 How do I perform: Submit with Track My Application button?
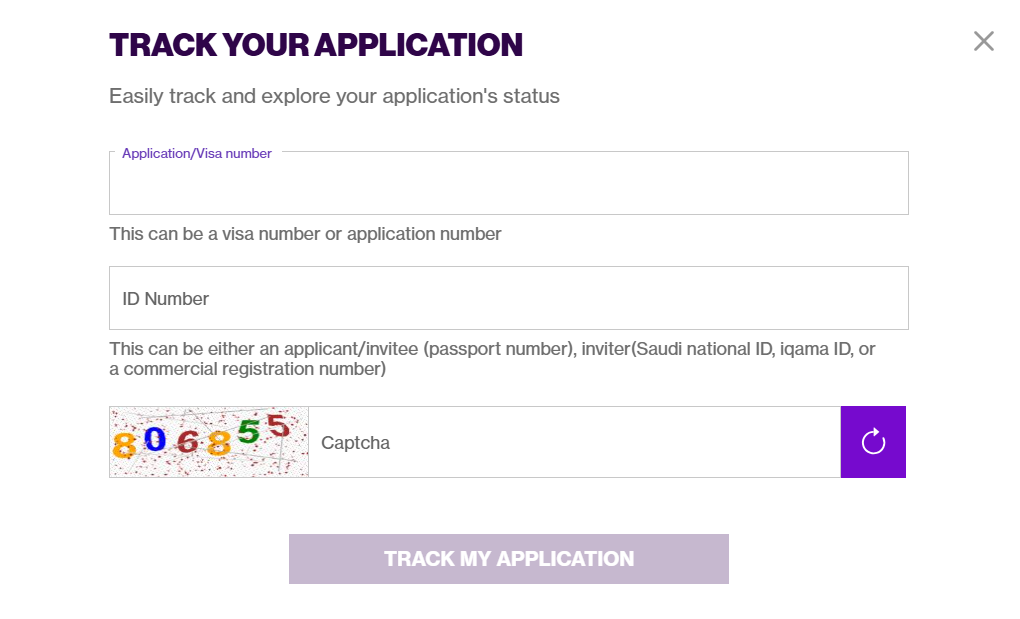pyautogui.click(x=509, y=559)
